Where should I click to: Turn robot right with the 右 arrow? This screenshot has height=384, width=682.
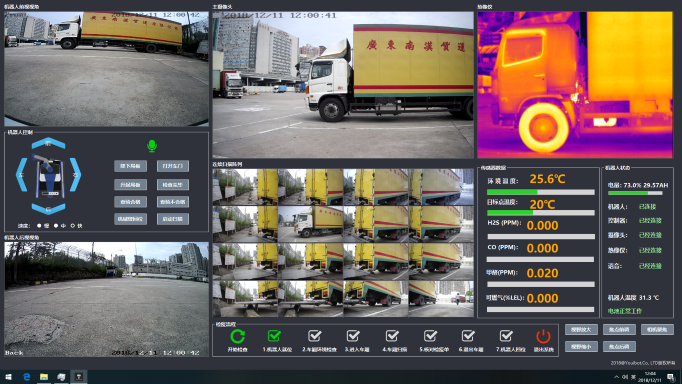pyautogui.click(x=75, y=175)
